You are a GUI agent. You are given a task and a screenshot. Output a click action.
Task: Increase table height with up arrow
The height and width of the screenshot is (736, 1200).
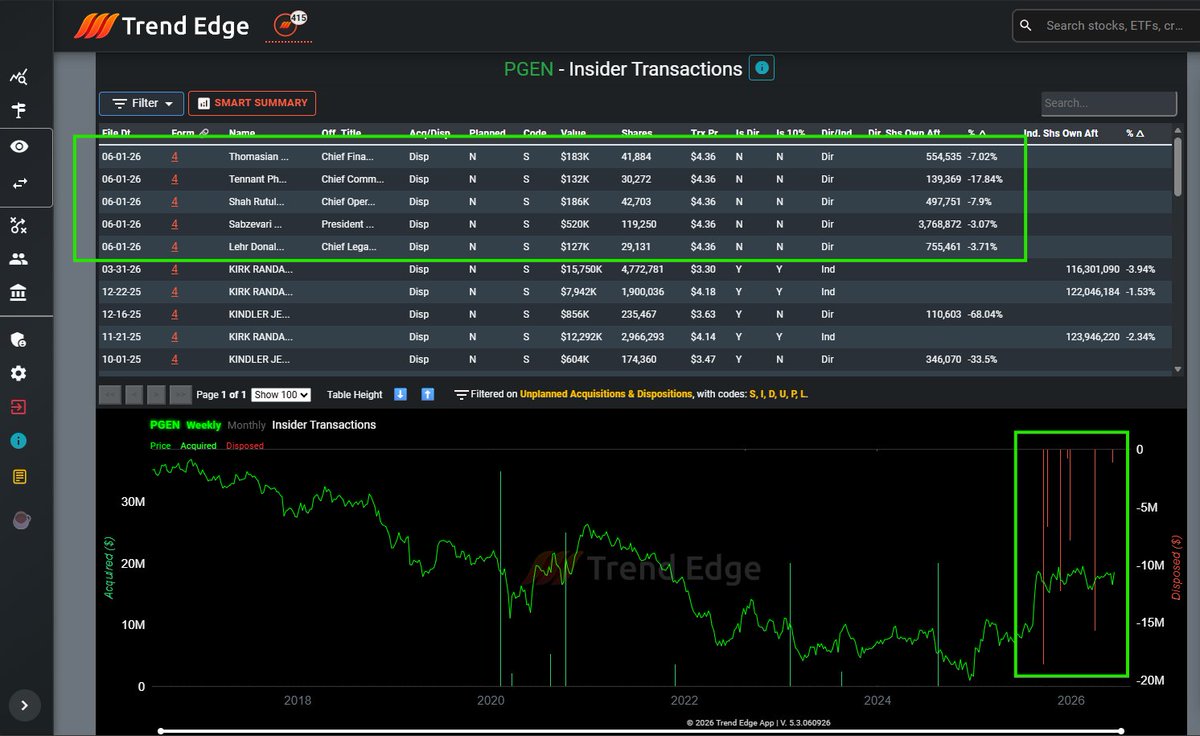pos(427,394)
